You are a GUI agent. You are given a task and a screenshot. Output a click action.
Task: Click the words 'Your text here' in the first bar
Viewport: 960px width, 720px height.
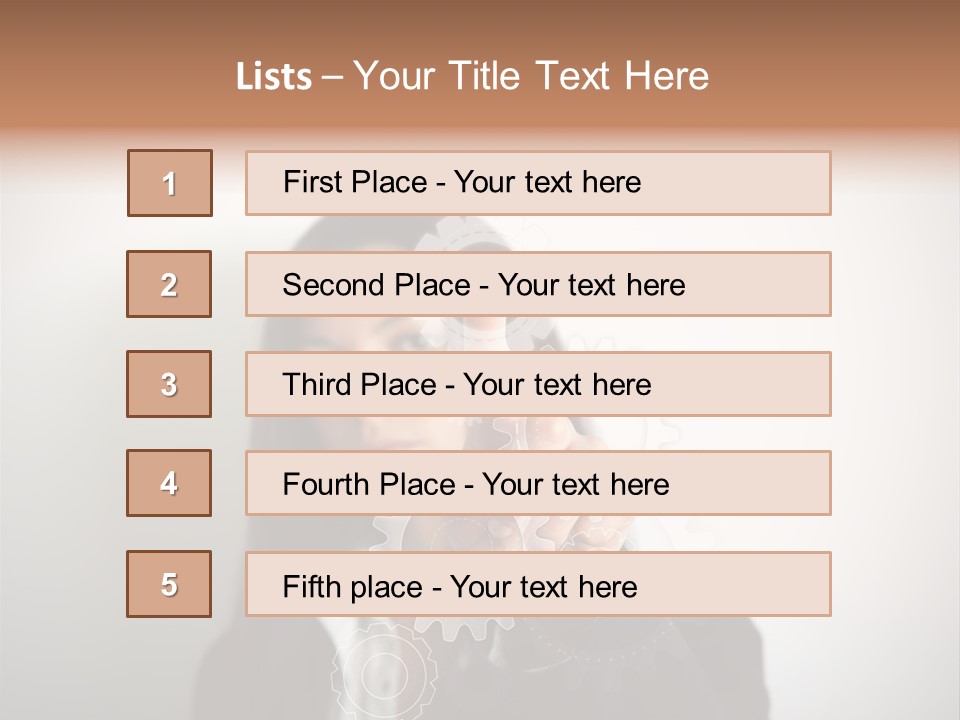pos(547,182)
